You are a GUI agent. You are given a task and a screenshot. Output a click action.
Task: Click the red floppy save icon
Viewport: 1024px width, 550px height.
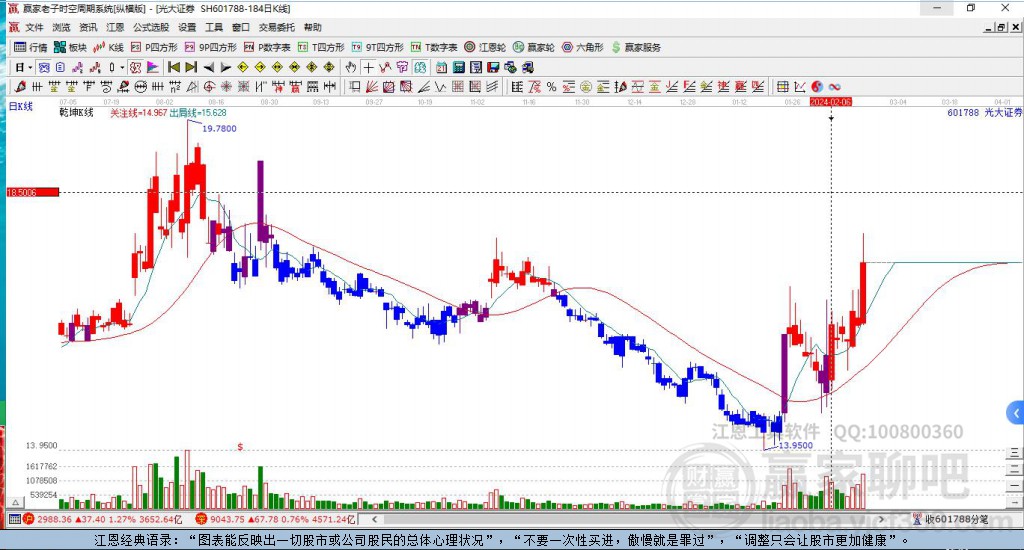(493, 67)
